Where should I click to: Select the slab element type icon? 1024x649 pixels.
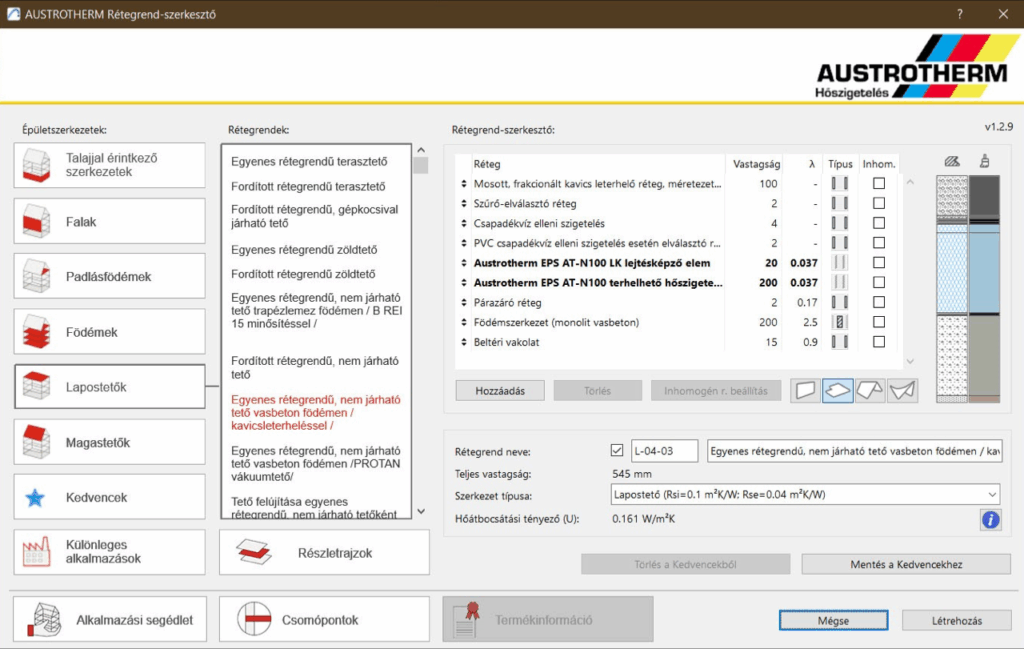837,390
